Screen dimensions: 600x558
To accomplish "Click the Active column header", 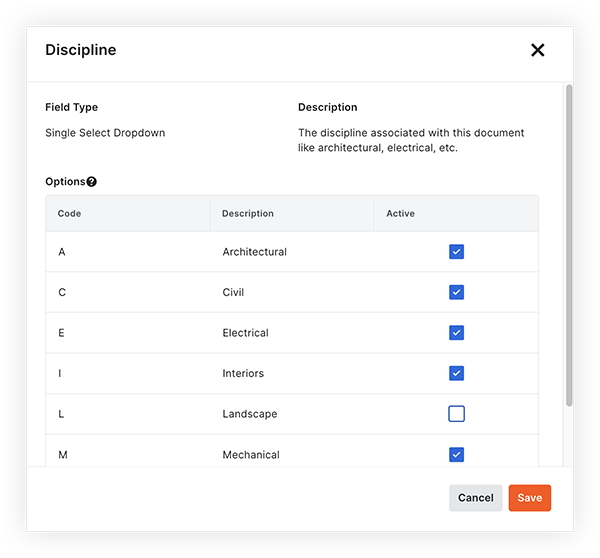I will pyautogui.click(x=400, y=214).
